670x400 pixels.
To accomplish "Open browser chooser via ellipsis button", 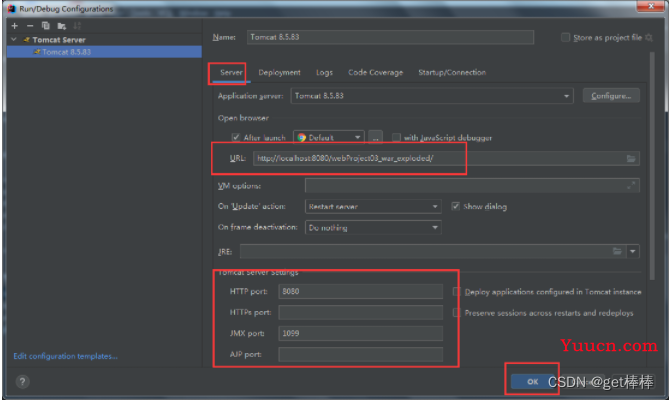I will [376, 138].
